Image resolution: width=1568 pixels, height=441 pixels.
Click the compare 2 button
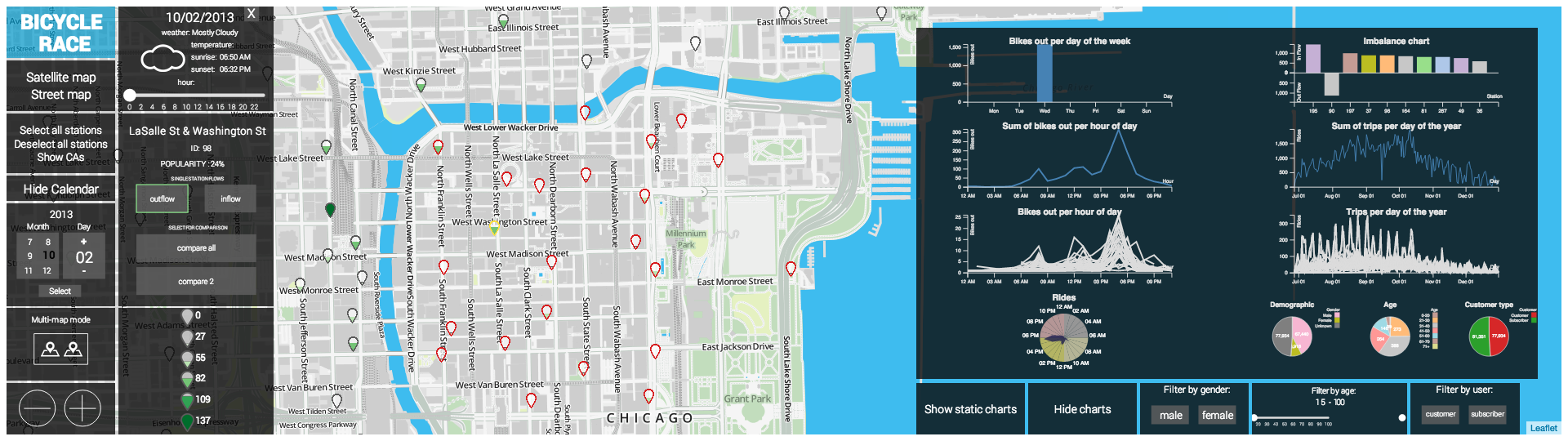coord(196,281)
